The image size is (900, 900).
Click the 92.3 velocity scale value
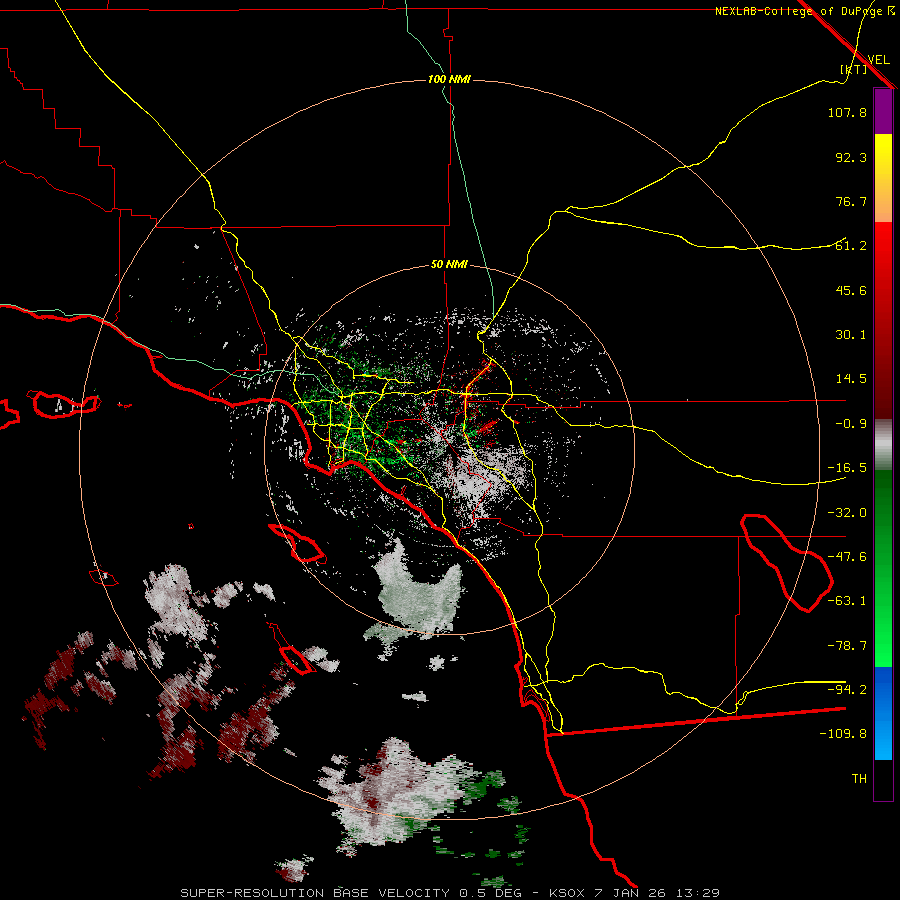click(x=851, y=157)
